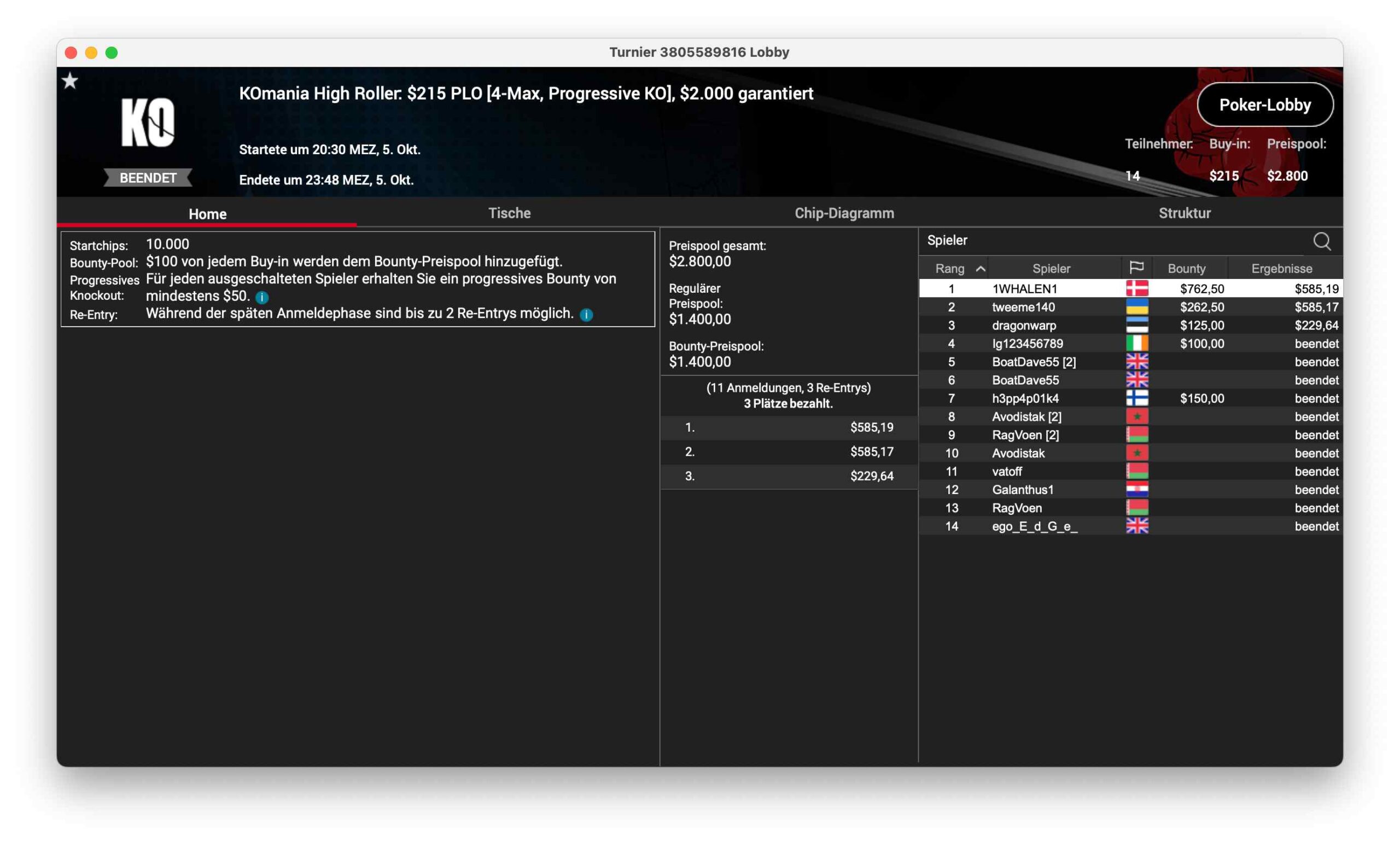The width and height of the screenshot is (1400, 842).
Task: Toggle sort arrow on Rang column
Action: coord(980,269)
